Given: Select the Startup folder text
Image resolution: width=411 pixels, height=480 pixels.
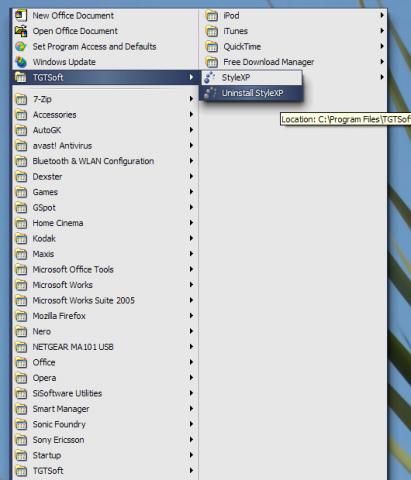Looking at the screenshot, I should [47, 455].
